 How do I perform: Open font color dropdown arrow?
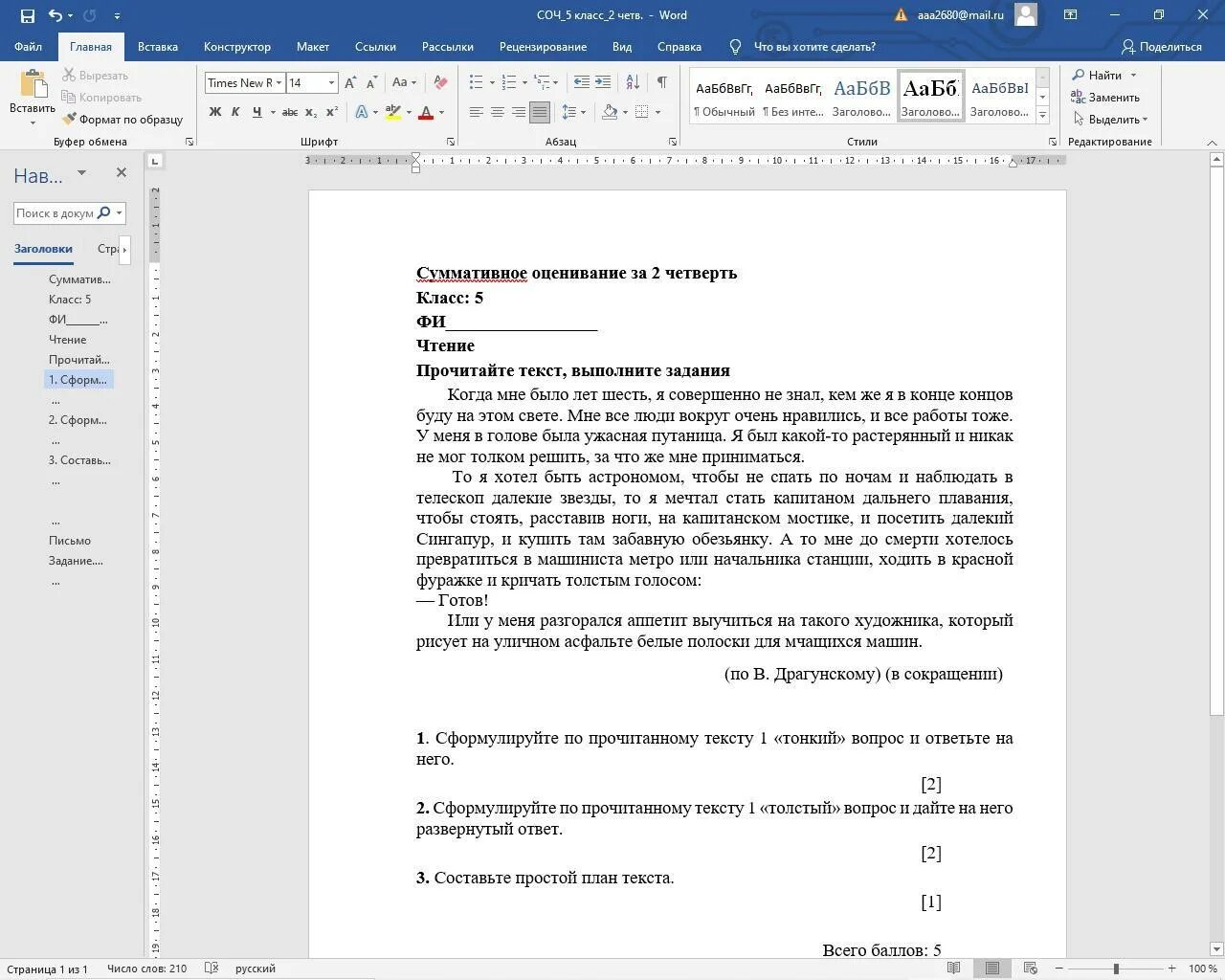coord(441,112)
